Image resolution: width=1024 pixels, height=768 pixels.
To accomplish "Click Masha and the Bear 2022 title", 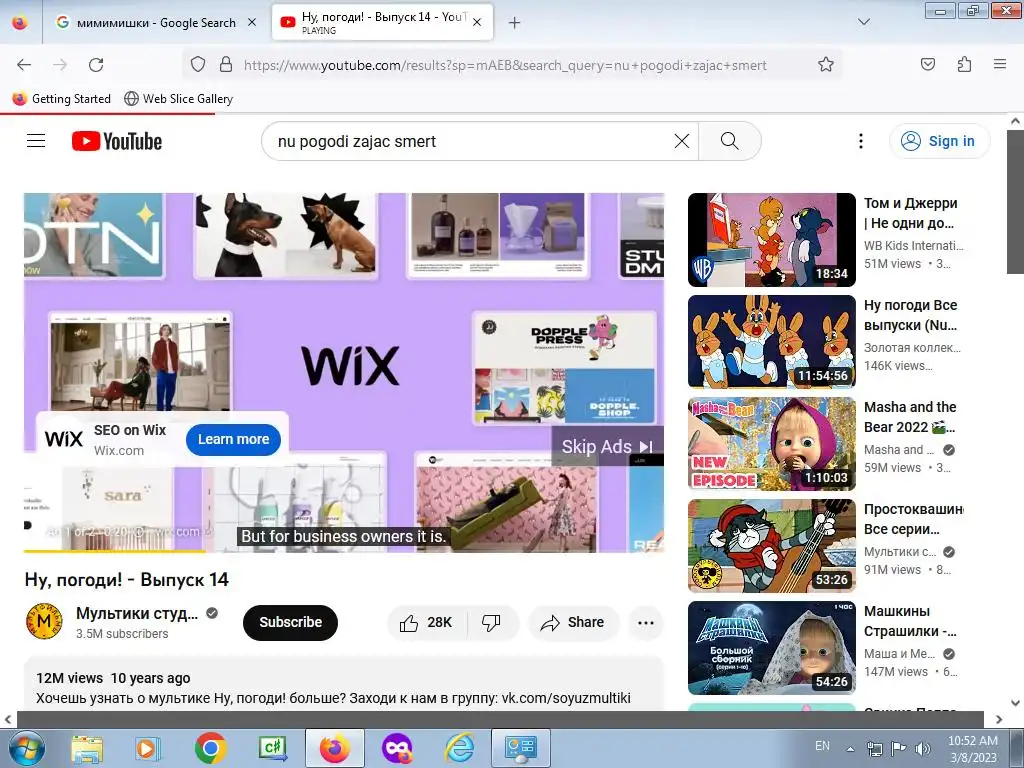I will coord(911,417).
